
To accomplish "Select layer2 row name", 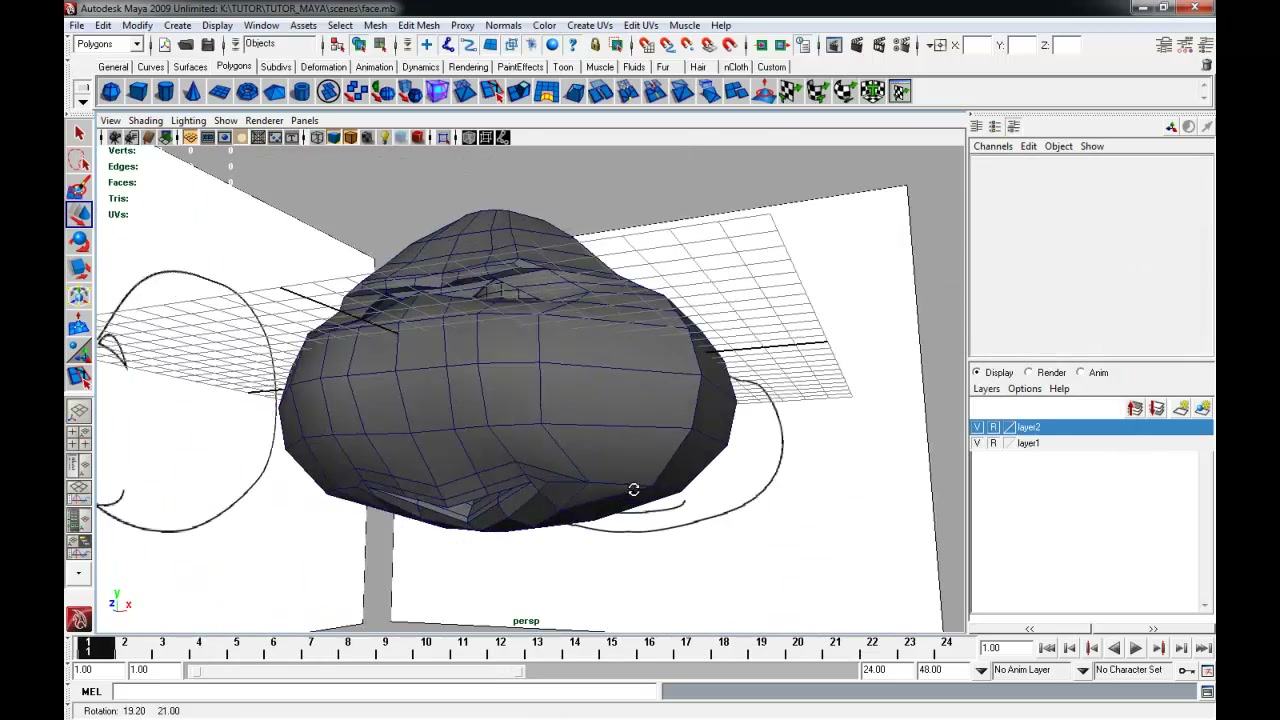I will (1028, 428).
